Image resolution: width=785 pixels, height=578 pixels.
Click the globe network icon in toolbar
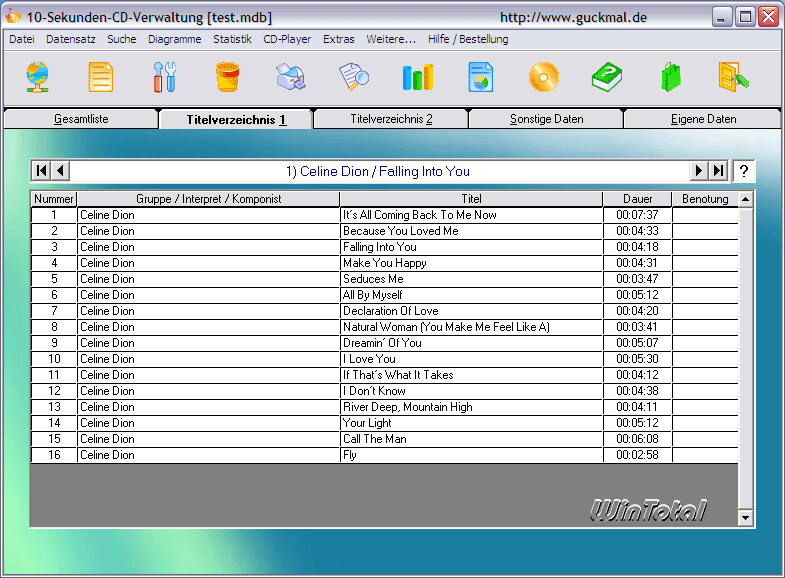click(38, 77)
